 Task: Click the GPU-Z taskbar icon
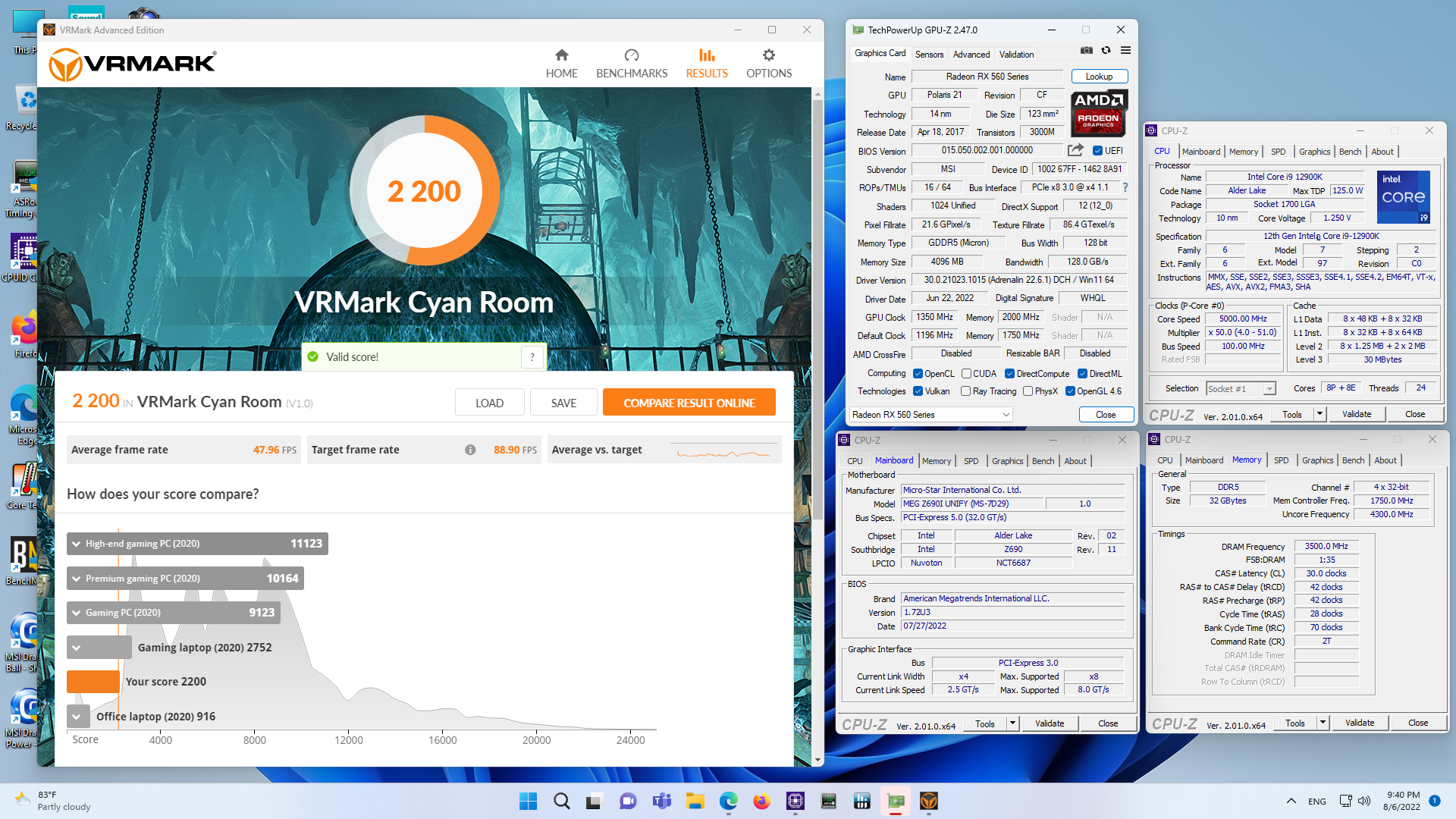click(x=896, y=801)
